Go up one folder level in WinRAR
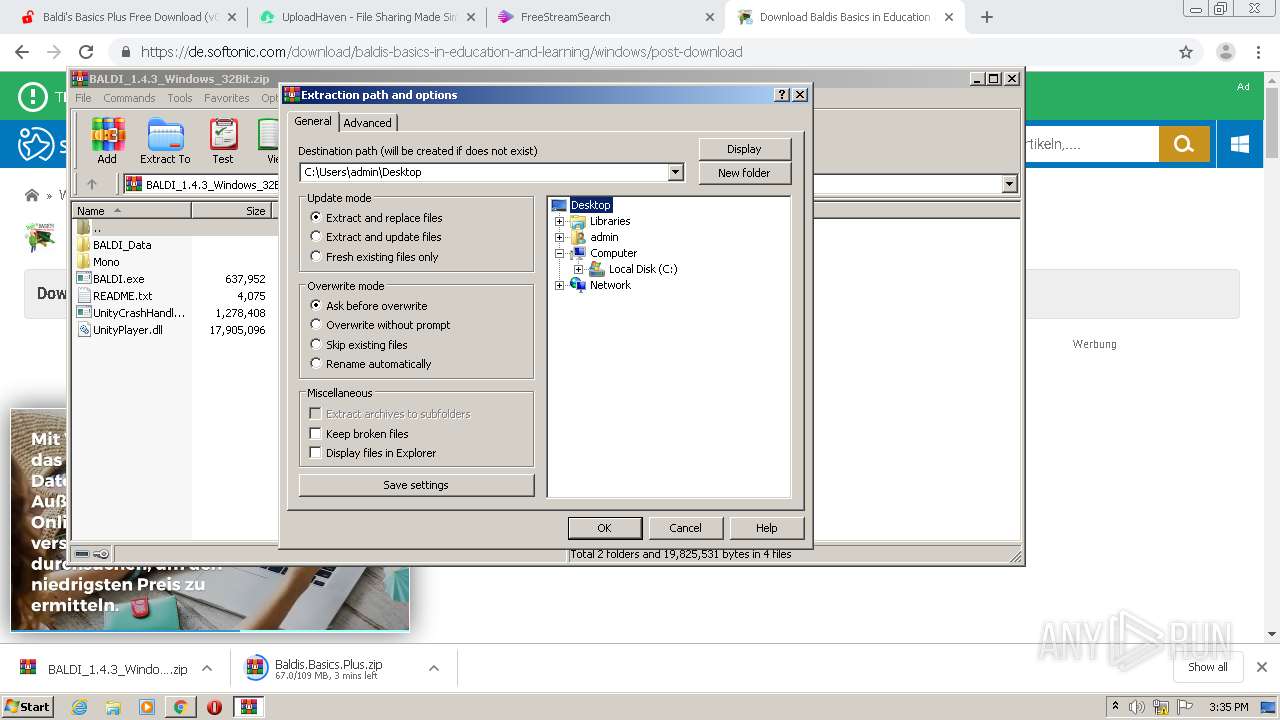This screenshot has width=1280, height=720. [92, 184]
